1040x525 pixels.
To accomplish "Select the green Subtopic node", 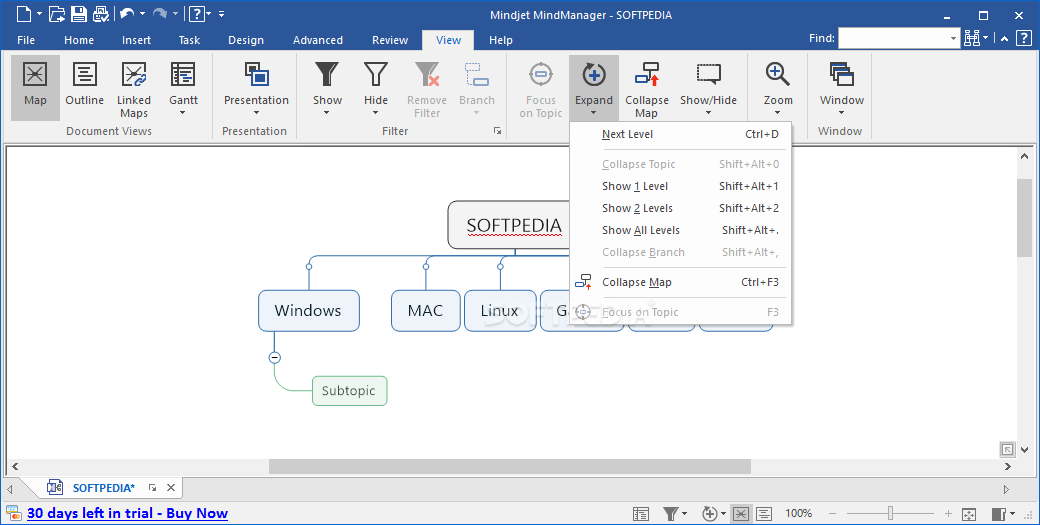I will (349, 390).
